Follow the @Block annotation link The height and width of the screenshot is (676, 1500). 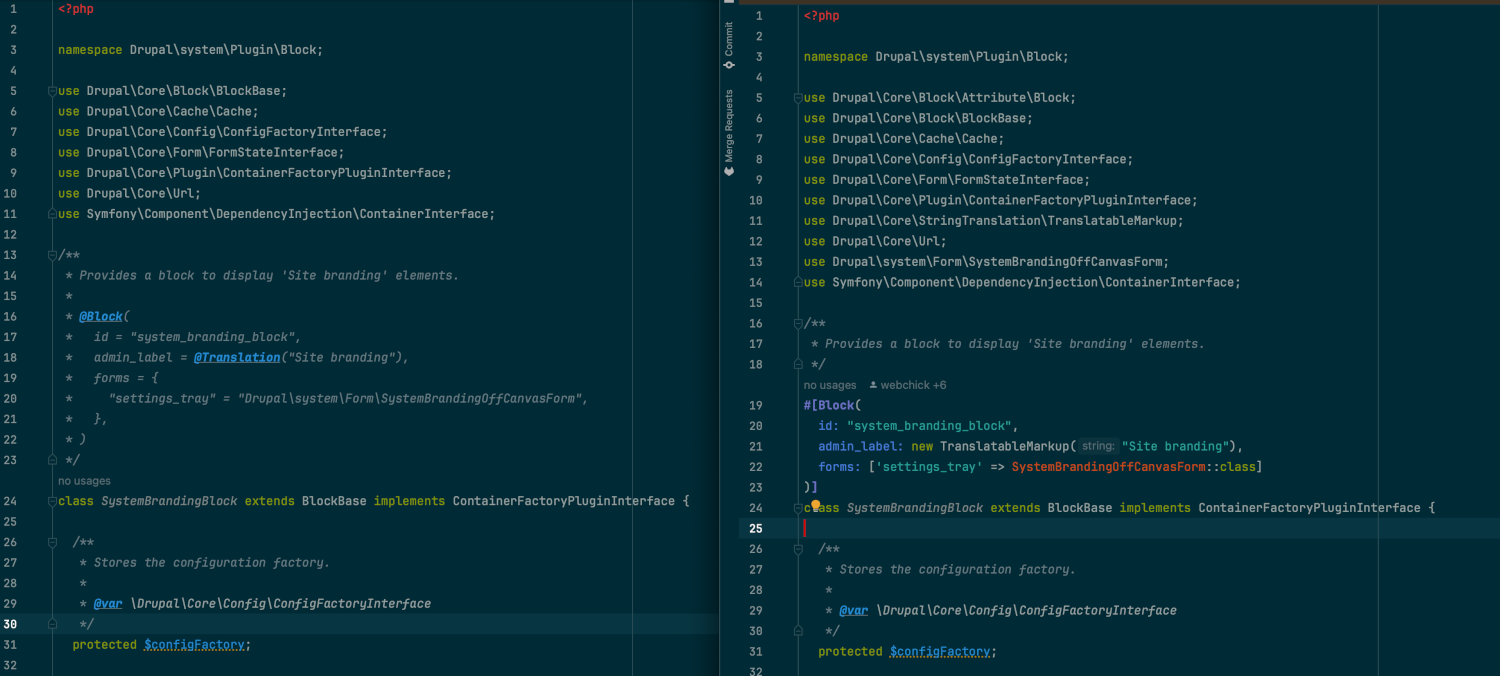[101, 316]
